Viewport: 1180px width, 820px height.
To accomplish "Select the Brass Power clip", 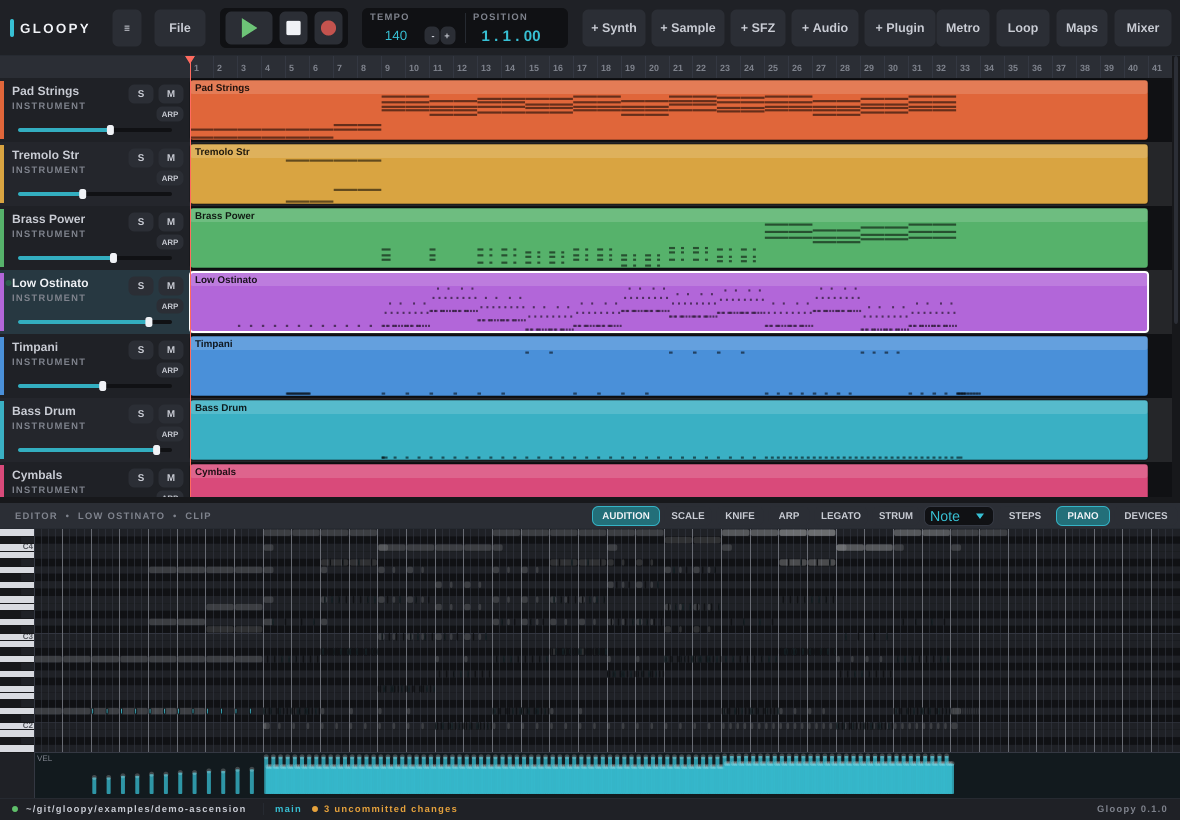I will pos(669,238).
